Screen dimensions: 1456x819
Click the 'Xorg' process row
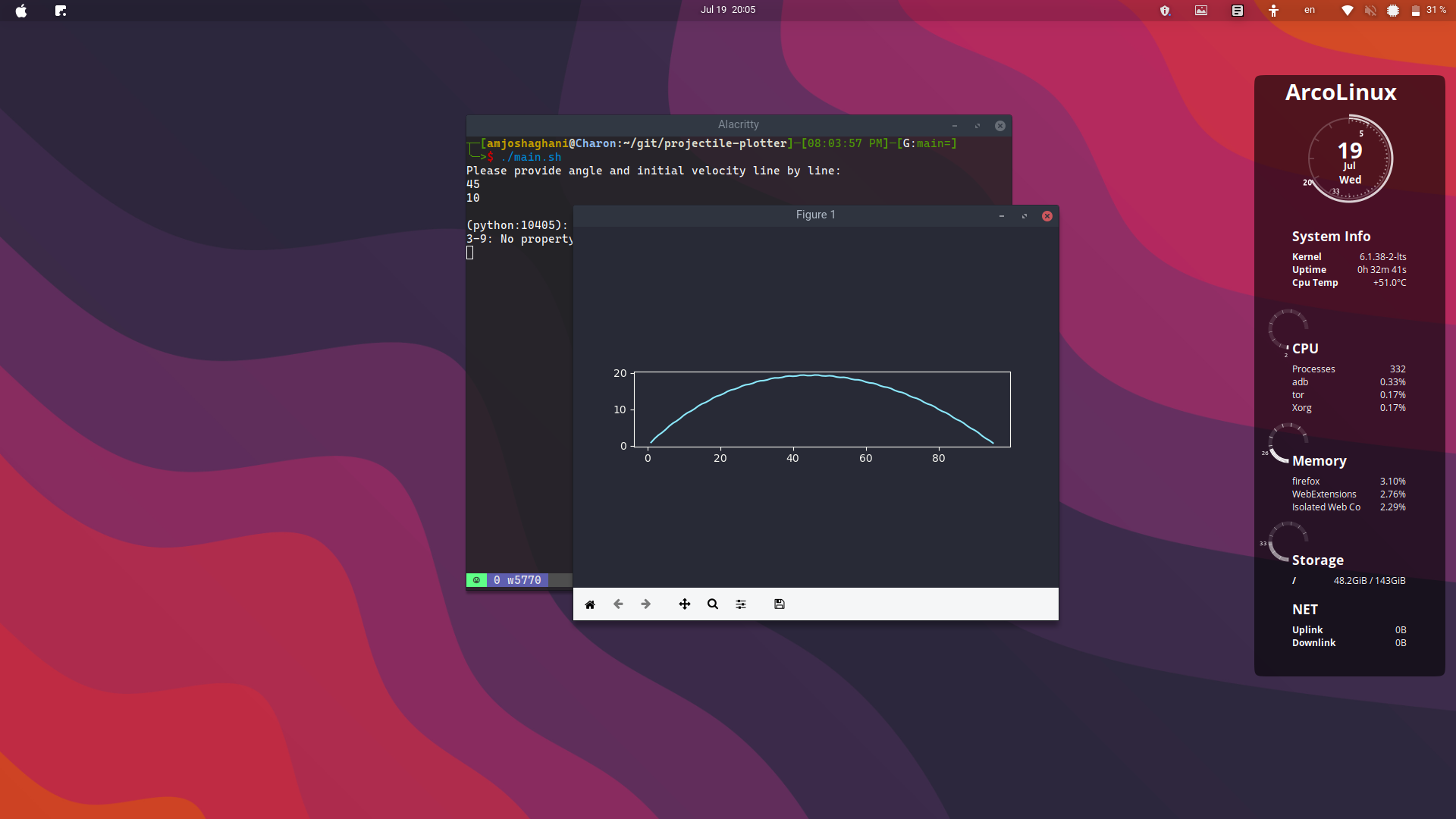click(1348, 408)
